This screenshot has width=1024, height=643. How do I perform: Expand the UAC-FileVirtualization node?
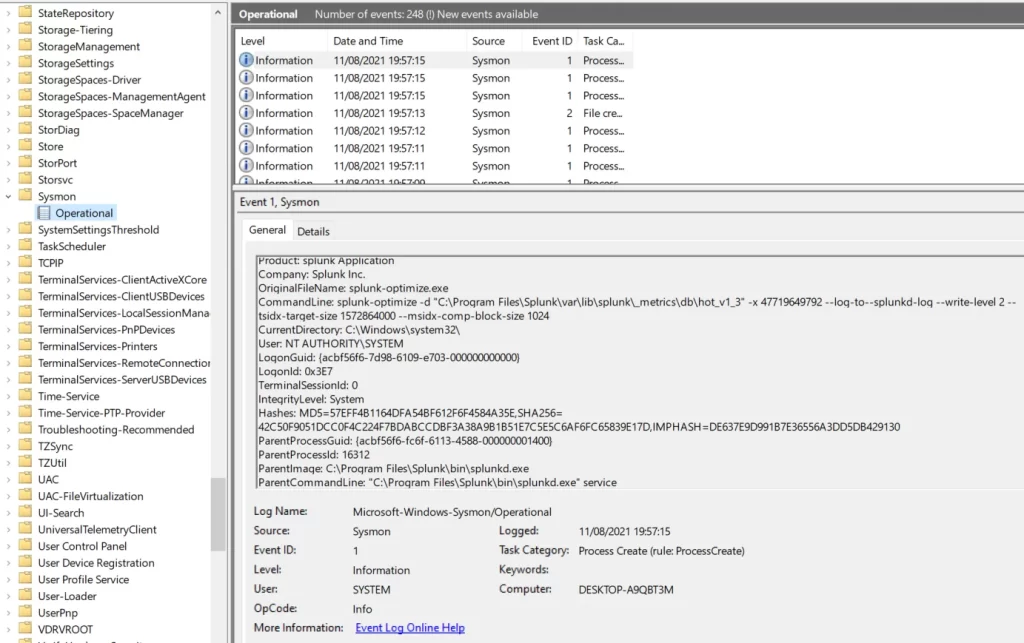8,496
